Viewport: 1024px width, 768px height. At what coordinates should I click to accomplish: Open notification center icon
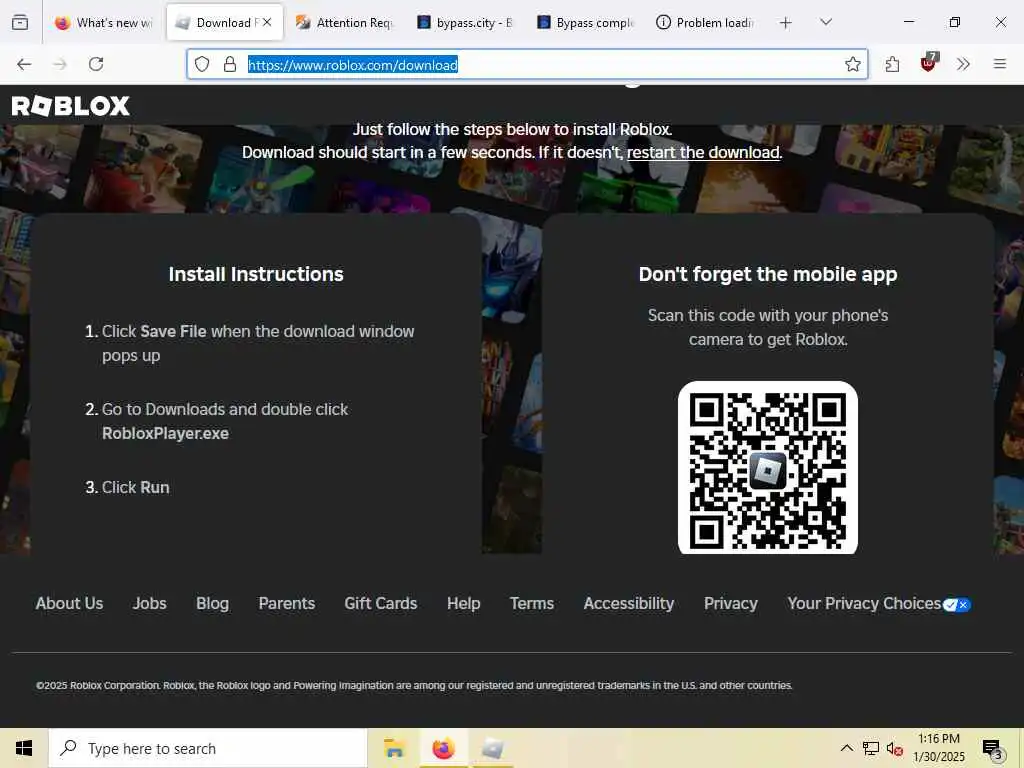992,748
